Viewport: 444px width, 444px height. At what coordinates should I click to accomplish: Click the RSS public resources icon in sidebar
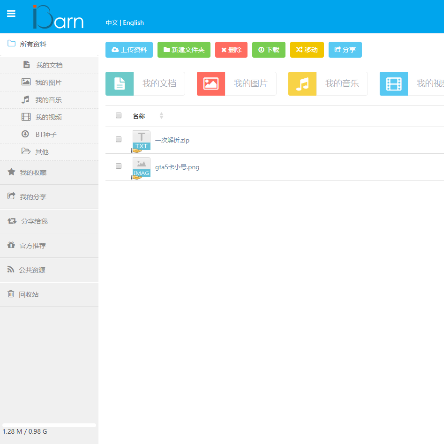[x=11, y=269]
